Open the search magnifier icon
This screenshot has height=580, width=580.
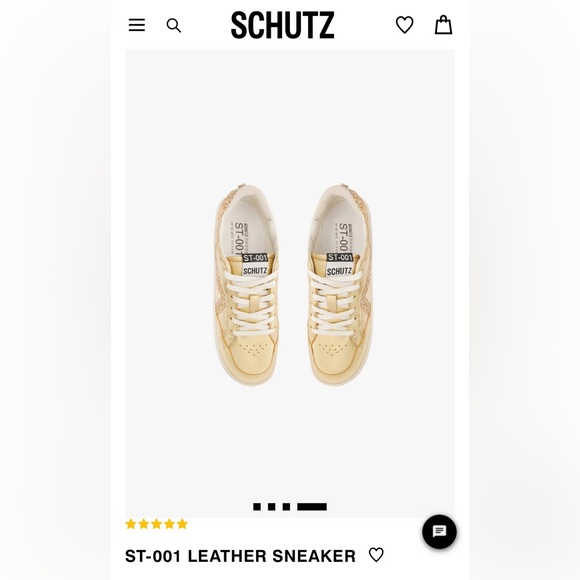point(174,26)
